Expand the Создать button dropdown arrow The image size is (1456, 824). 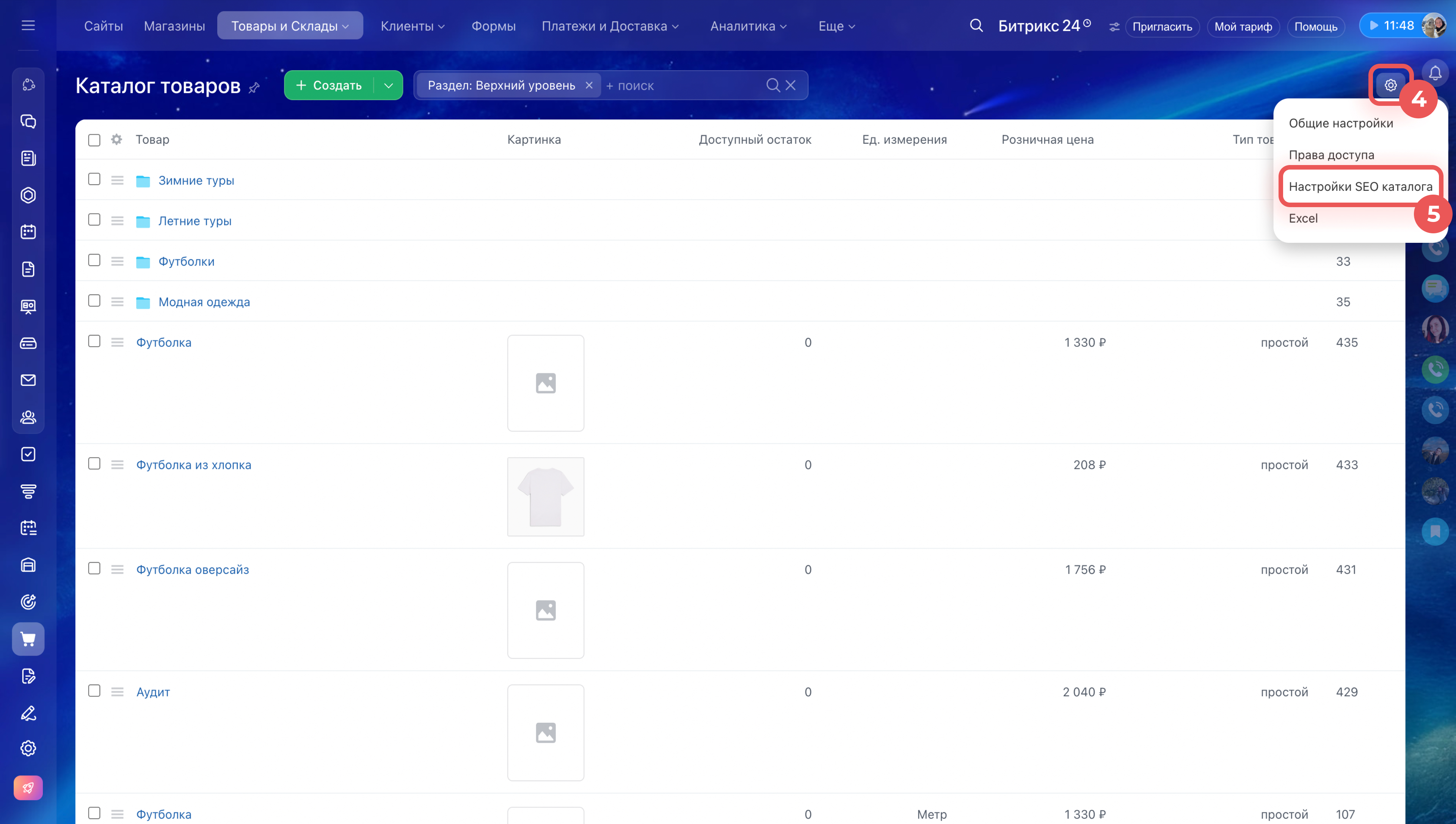coord(388,85)
